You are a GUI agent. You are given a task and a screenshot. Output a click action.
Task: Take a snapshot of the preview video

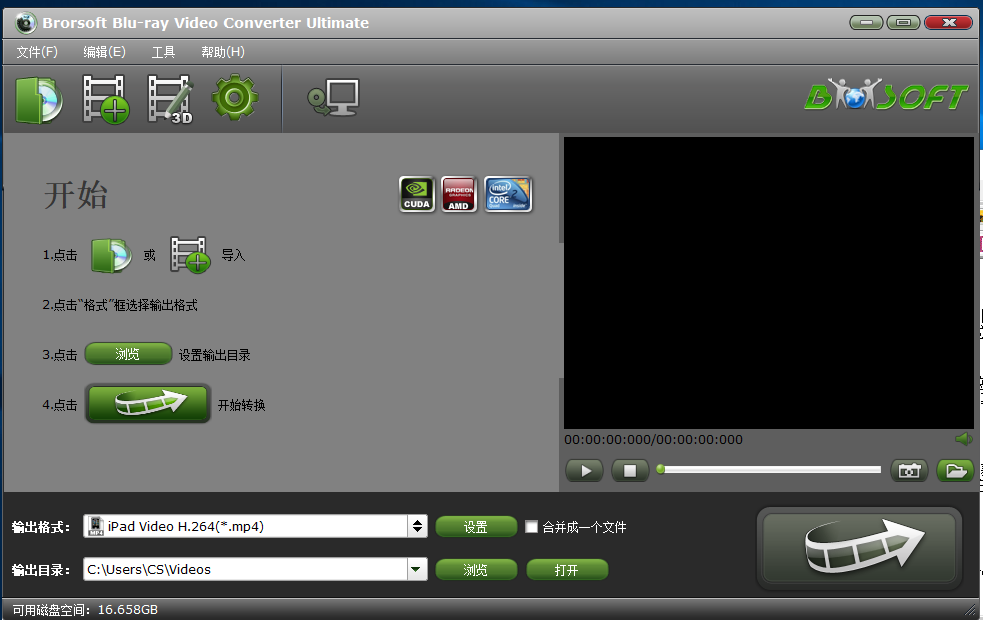click(909, 470)
